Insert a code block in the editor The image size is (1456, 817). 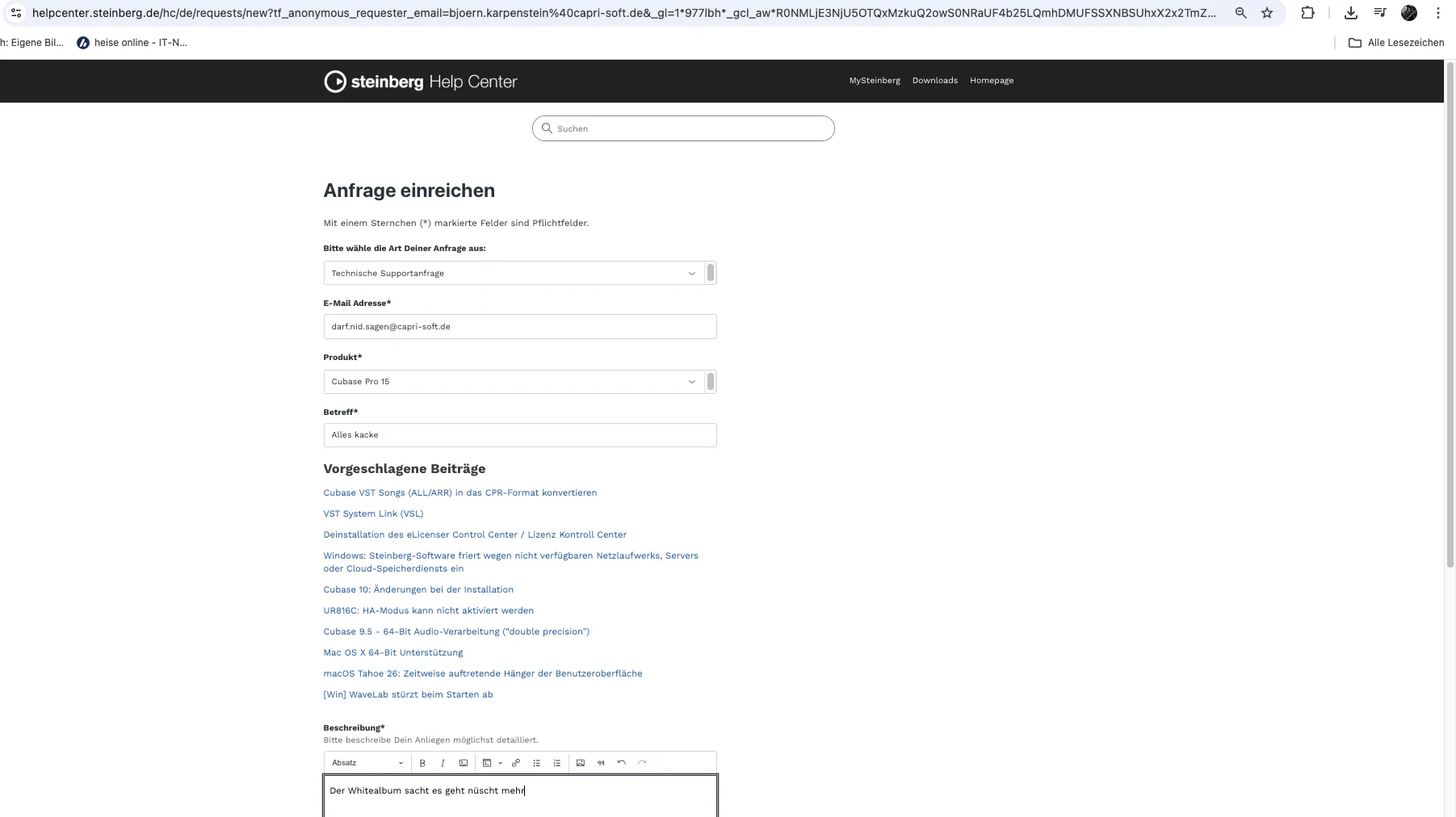(487, 763)
